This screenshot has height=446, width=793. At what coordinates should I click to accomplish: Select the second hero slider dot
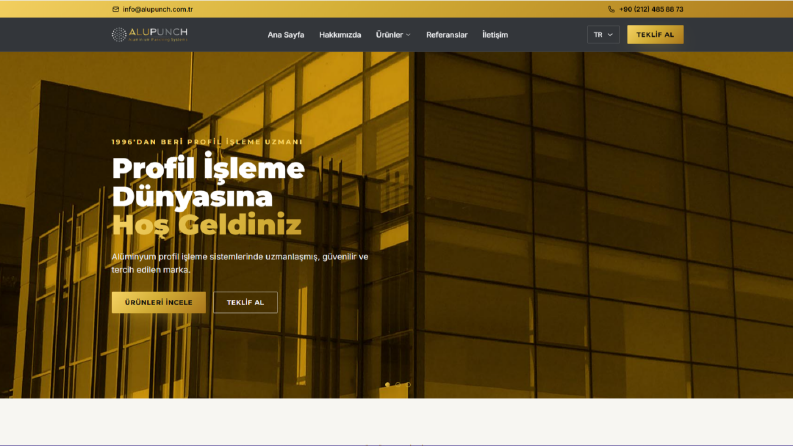[398, 385]
